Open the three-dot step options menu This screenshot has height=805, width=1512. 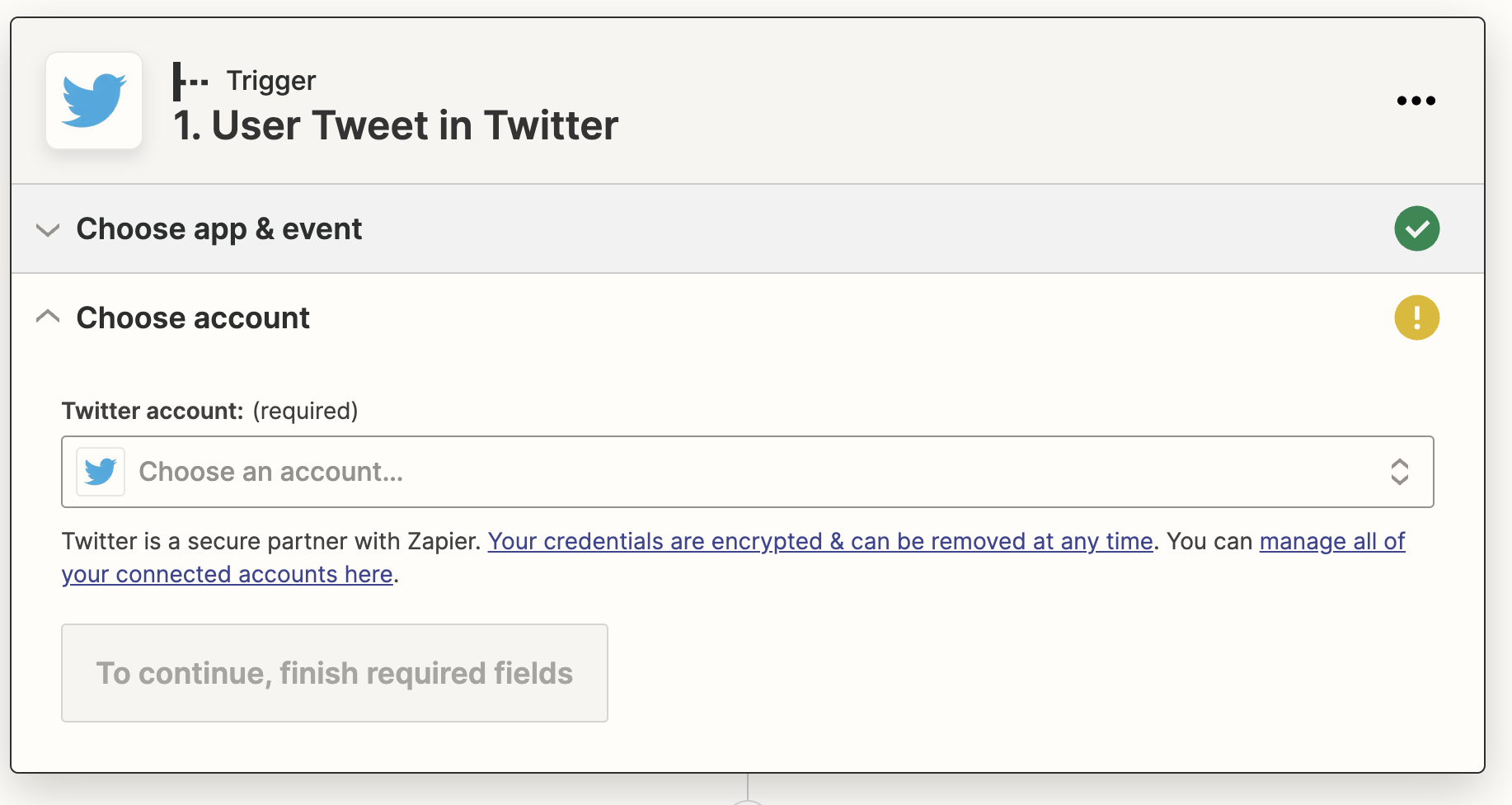pyautogui.click(x=1416, y=101)
